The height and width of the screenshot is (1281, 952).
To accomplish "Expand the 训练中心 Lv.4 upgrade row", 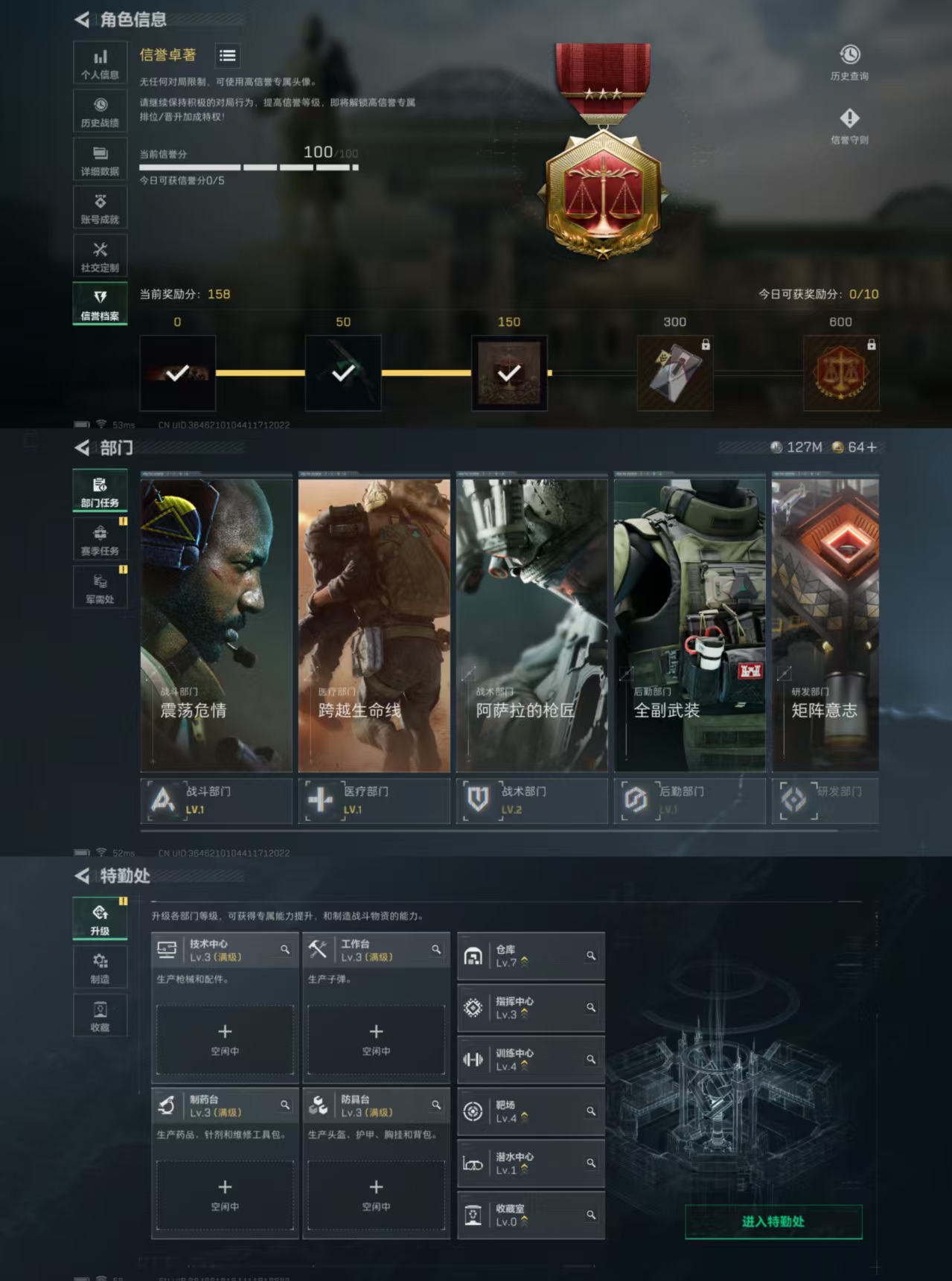I will click(530, 1060).
